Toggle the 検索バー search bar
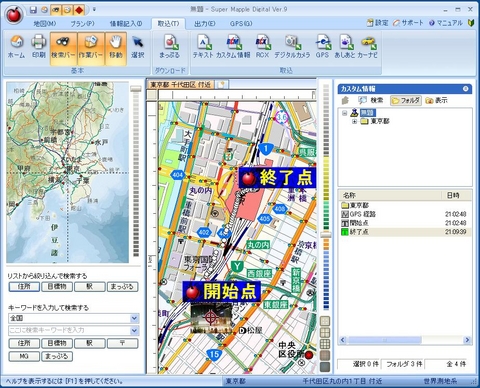Image resolution: width=480 pixels, height=388 pixels. point(63,48)
